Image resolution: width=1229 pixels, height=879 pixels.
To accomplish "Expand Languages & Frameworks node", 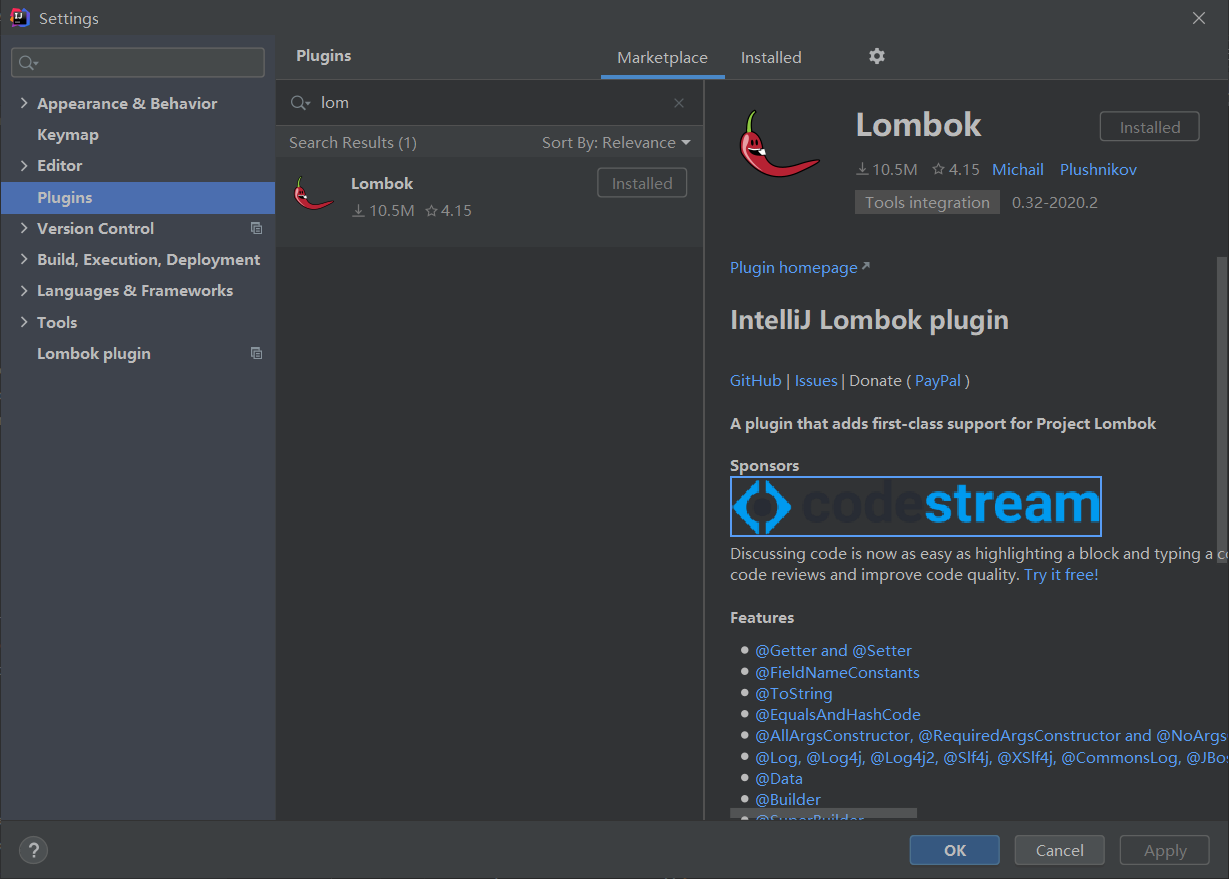I will [x=24, y=290].
